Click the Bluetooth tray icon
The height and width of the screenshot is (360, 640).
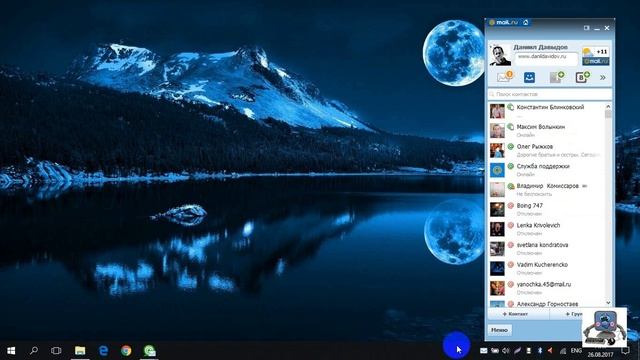click(540, 351)
